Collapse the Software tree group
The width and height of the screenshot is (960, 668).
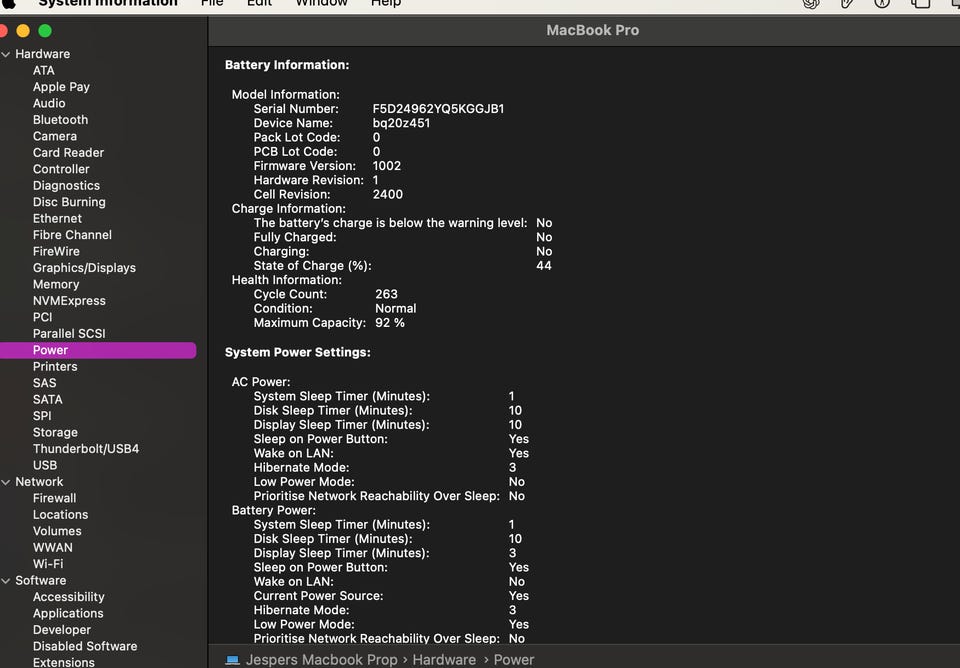click(6, 581)
